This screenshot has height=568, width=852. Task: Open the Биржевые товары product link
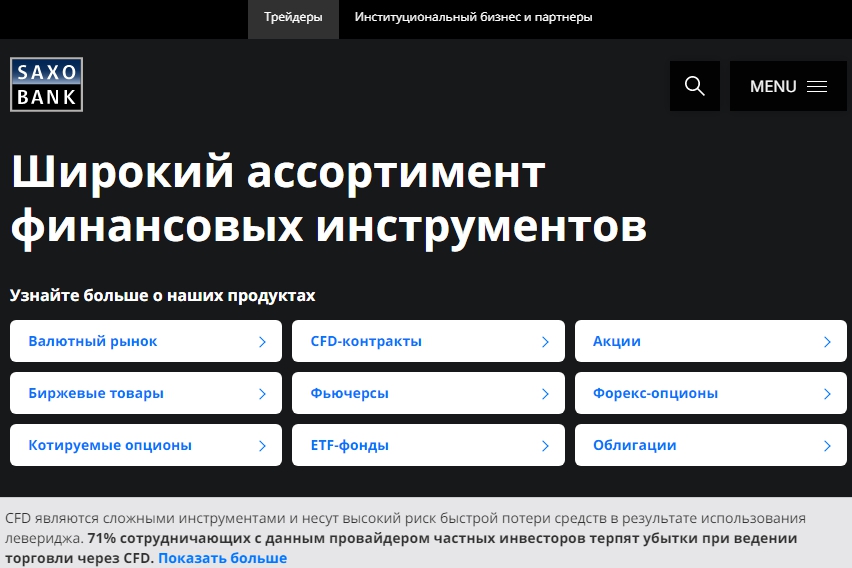[x=146, y=393]
